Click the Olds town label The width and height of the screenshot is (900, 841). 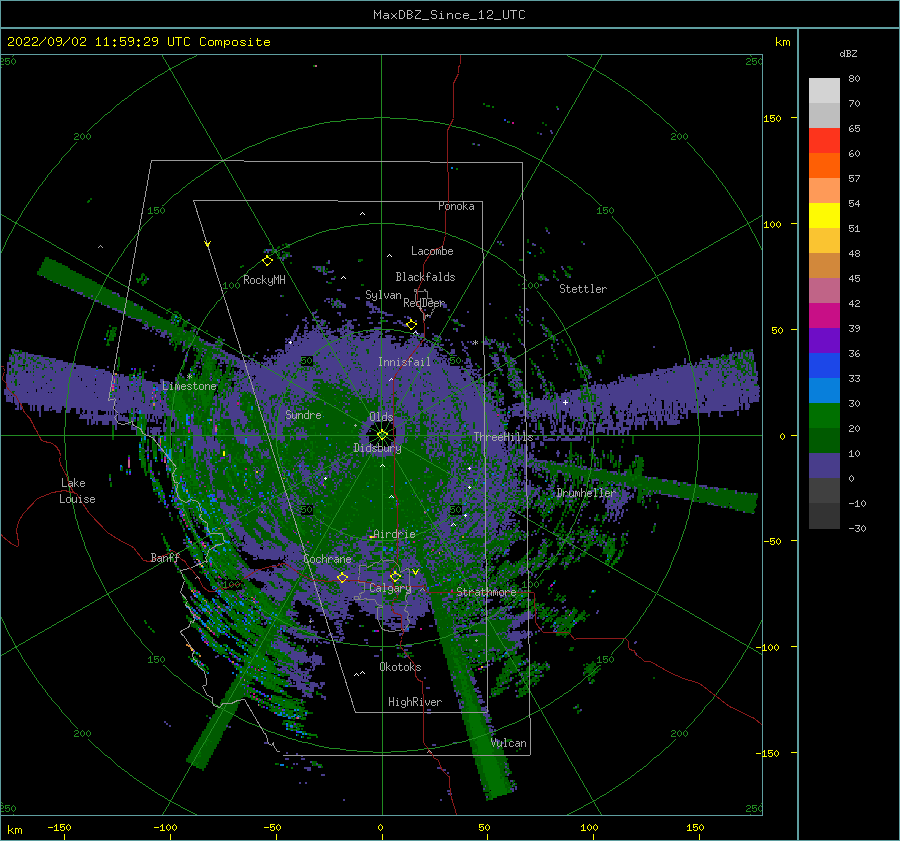(x=381, y=417)
